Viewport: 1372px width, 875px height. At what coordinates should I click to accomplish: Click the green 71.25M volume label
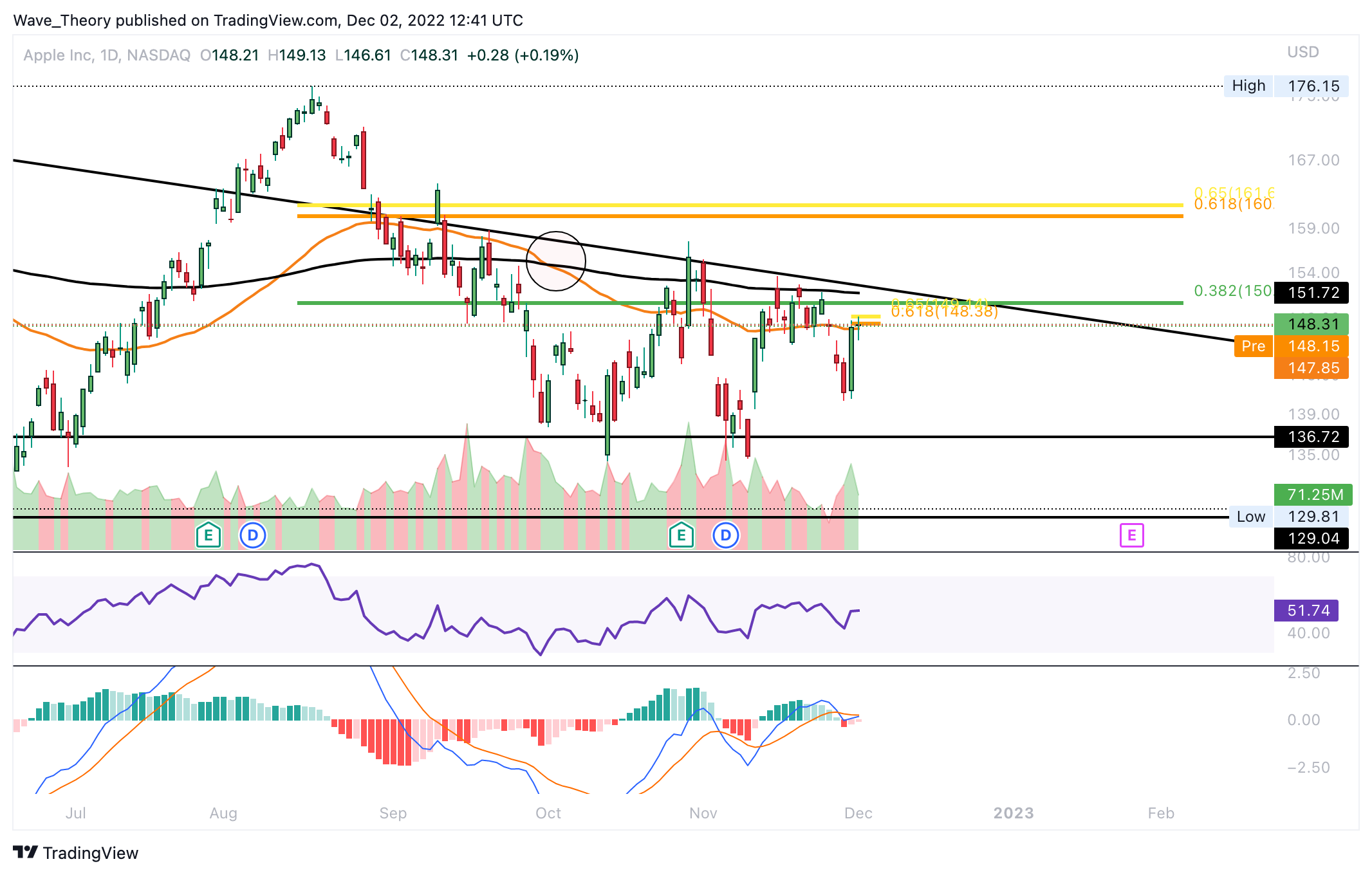point(1313,495)
